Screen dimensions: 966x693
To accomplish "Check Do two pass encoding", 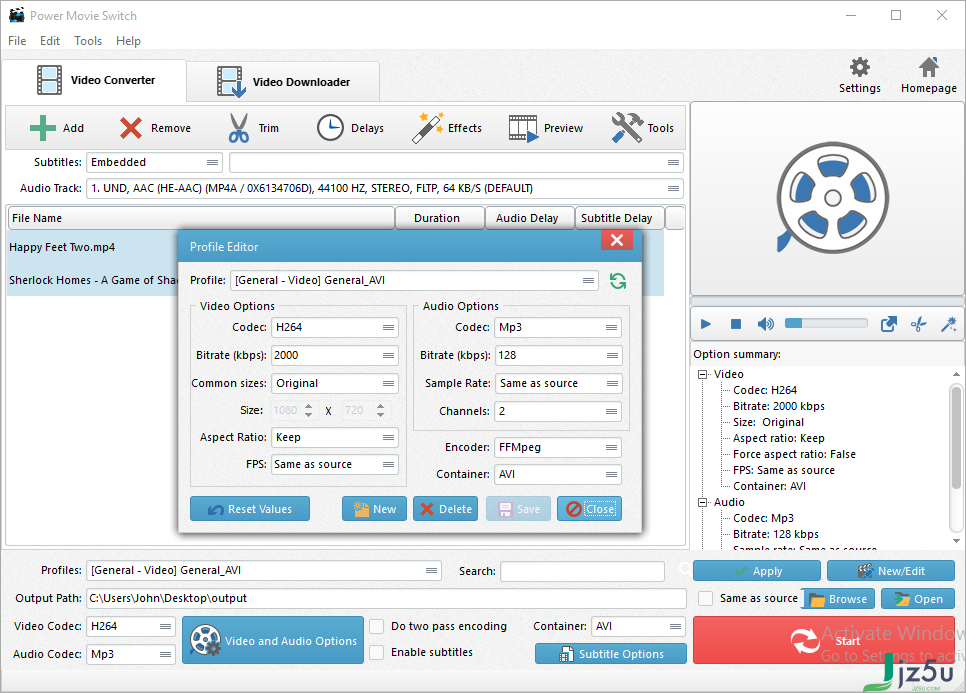I will point(377,626).
